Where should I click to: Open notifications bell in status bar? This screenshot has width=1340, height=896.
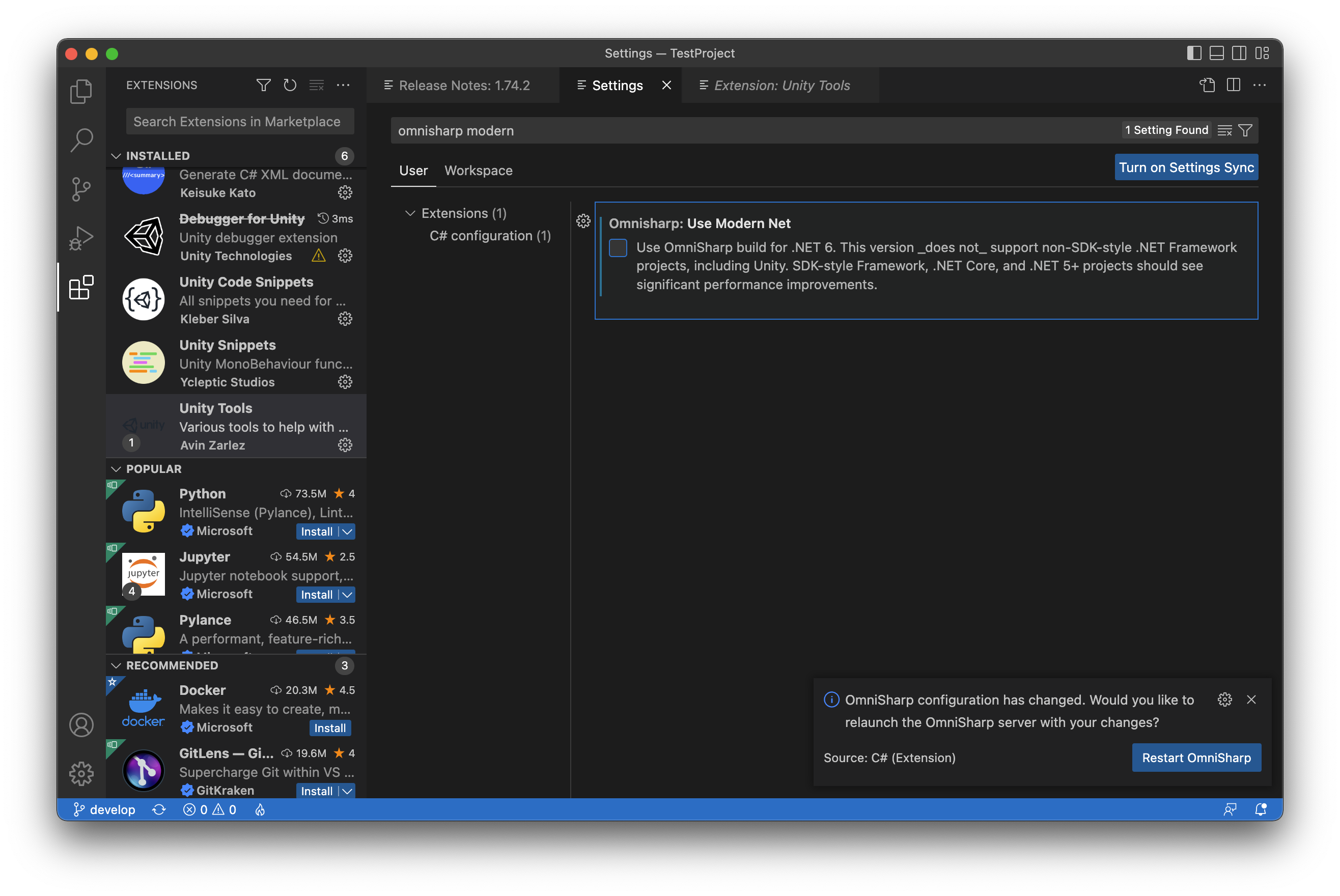click(1260, 809)
